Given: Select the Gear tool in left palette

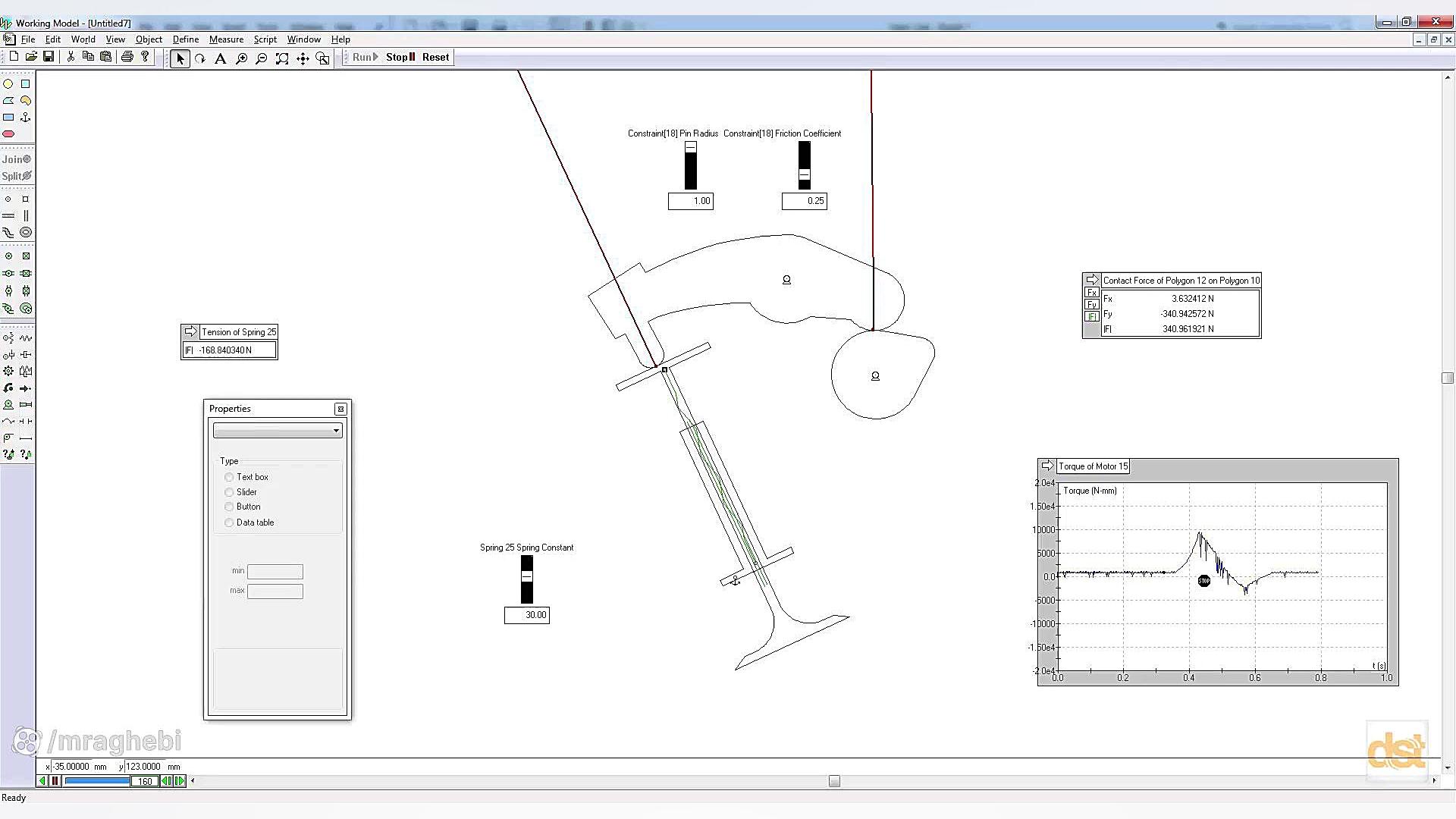Looking at the screenshot, I should tap(8, 372).
